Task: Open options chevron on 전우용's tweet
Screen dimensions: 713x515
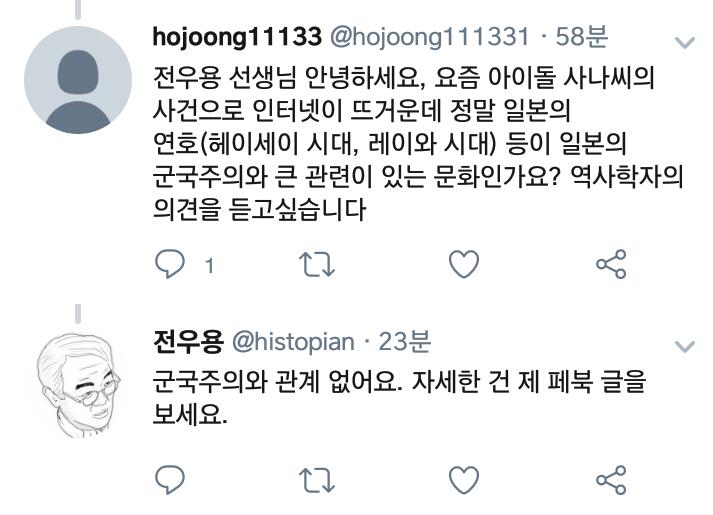Action: pyautogui.click(x=685, y=347)
